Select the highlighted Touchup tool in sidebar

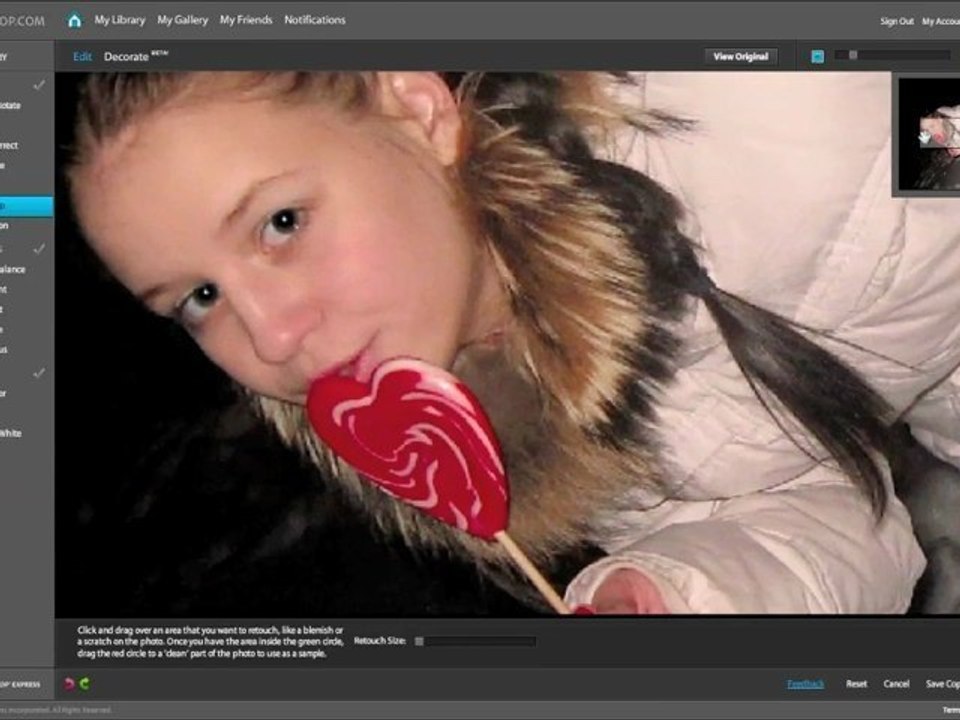(x=26, y=206)
